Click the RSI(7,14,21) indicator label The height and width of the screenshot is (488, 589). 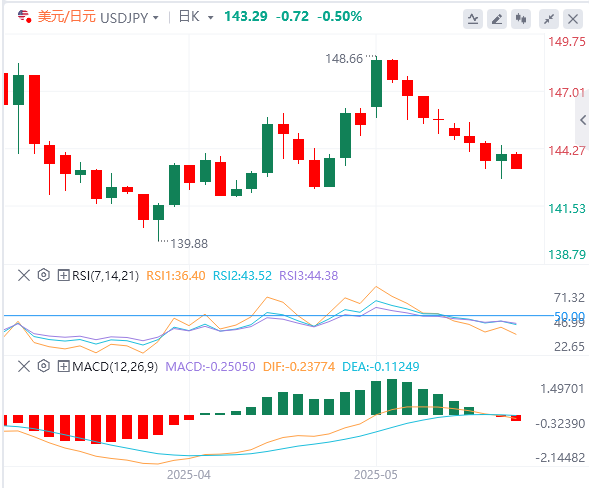pos(105,276)
